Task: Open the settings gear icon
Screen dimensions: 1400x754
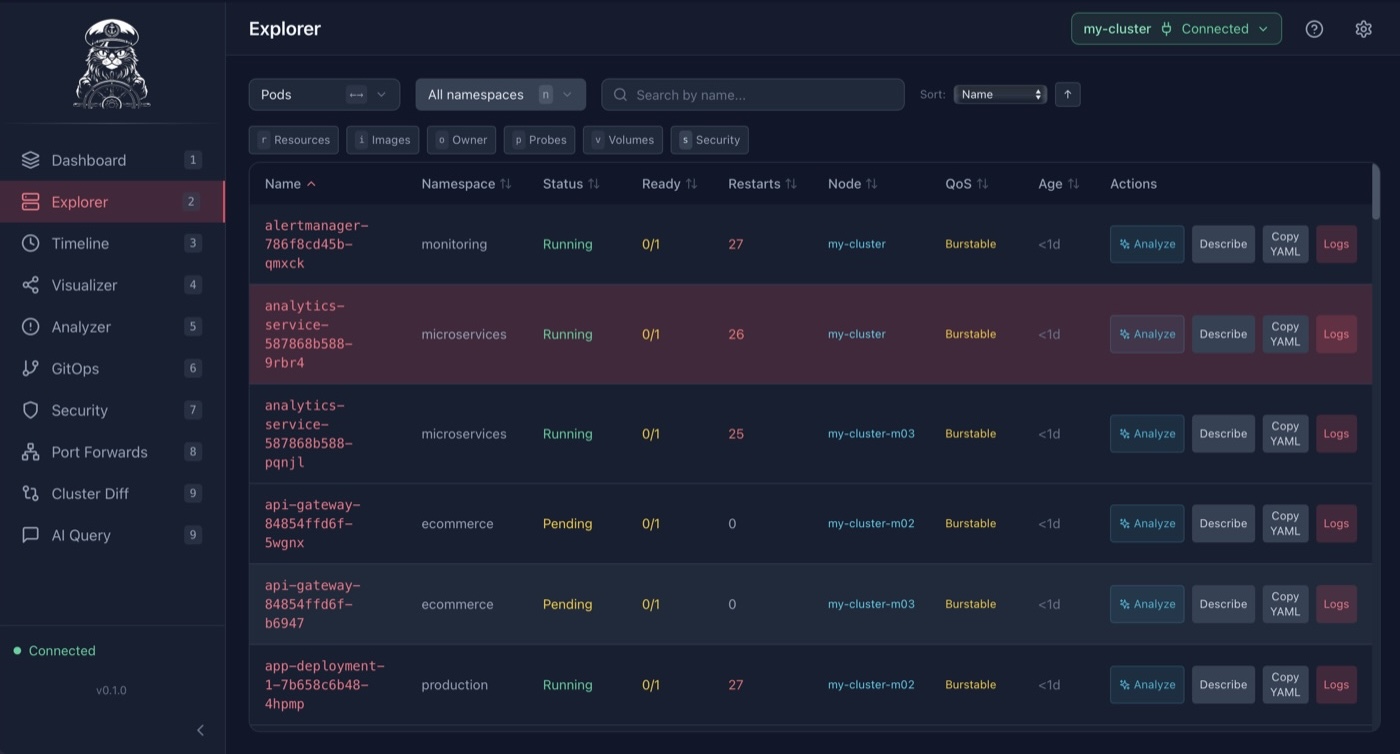Action: [x=1363, y=28]
